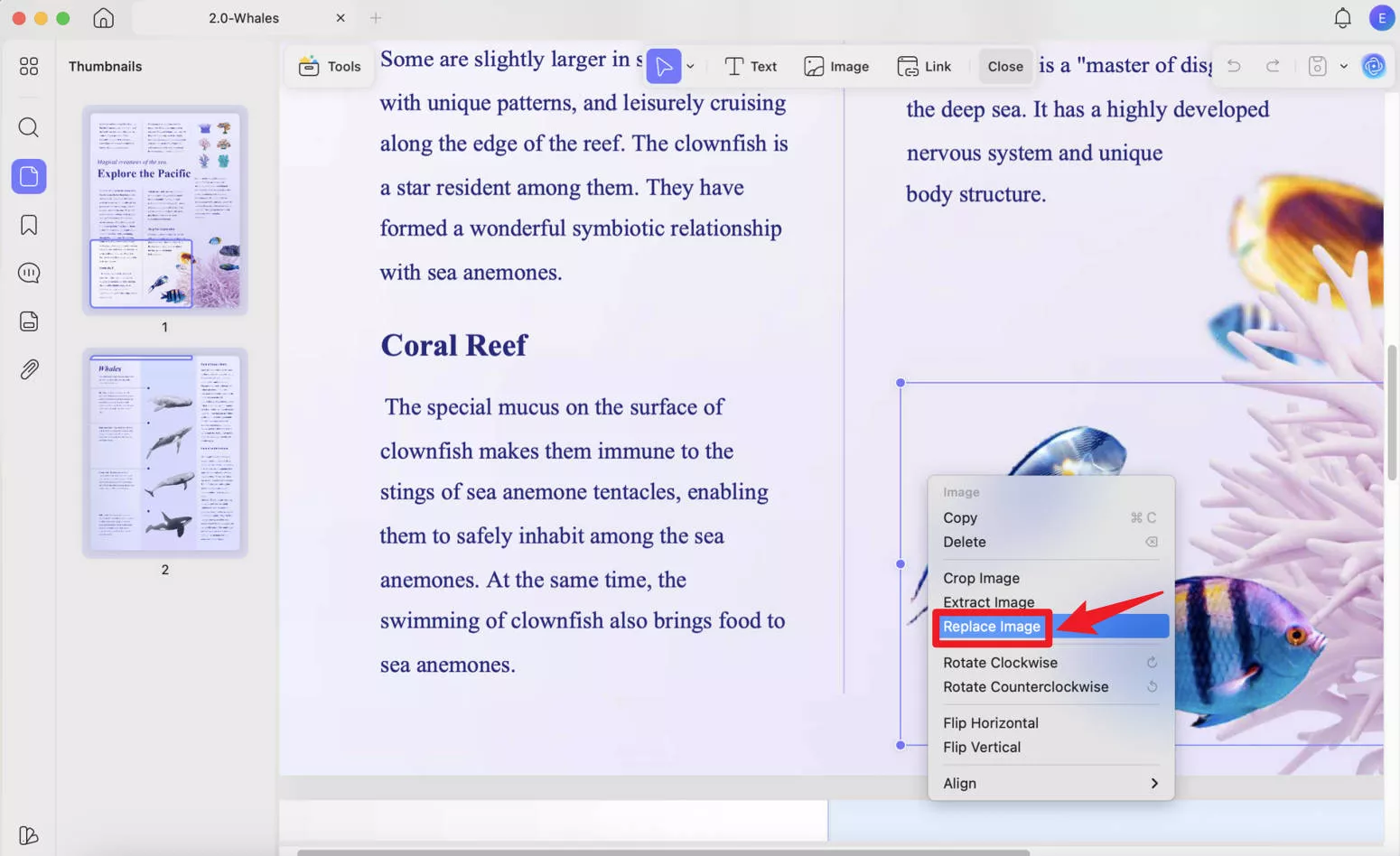Open the notifications bell icon
This screenshot has width=1400, height=856.
click(x=1343, y=18)
